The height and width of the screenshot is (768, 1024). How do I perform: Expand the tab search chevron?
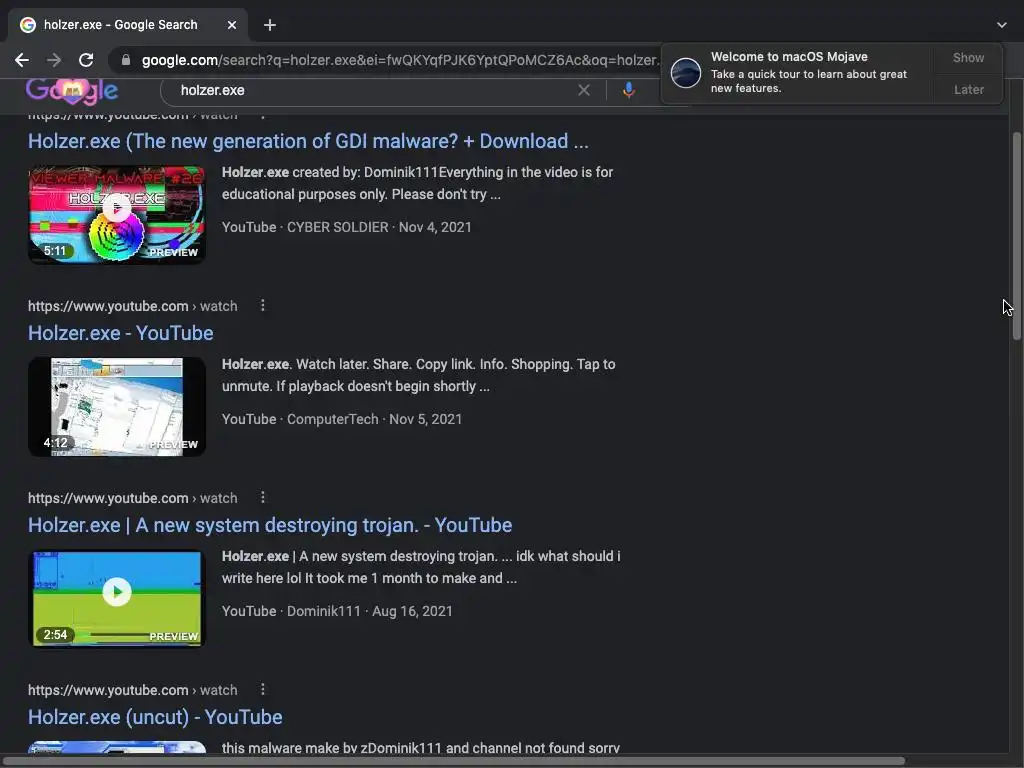(x=1002, y=25)
